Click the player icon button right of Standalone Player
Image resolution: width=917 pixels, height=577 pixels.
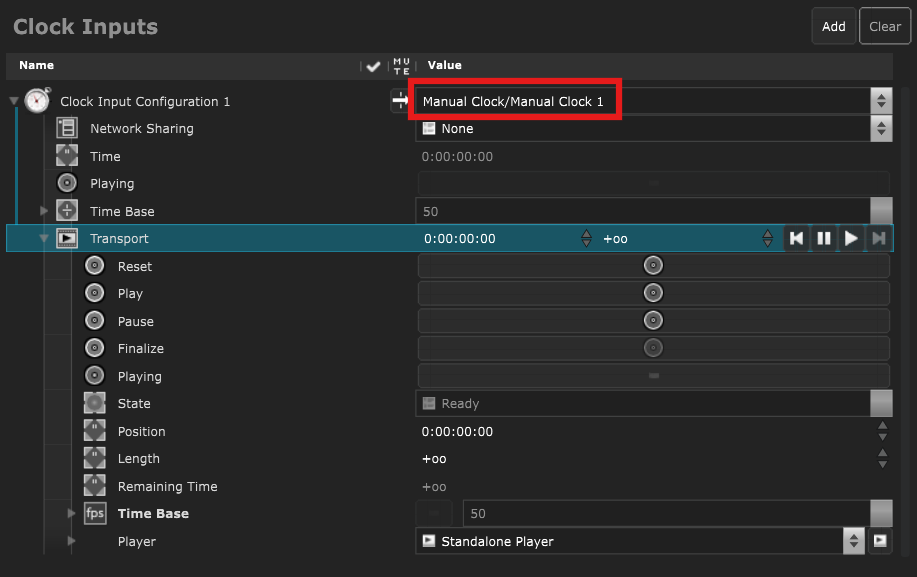[x=880, y=541]
